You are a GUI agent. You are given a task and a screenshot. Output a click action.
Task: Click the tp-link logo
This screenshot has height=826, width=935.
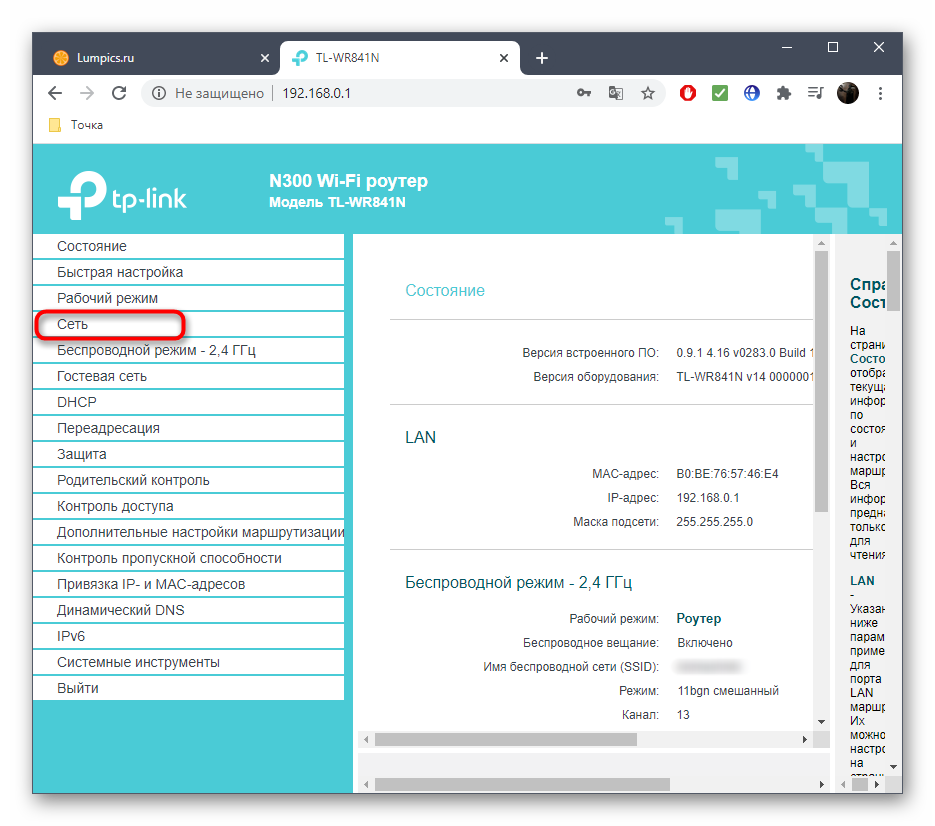(x=122, y=195)
